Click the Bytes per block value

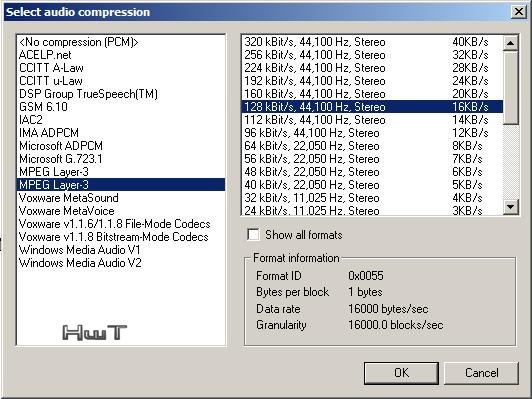[365, 292]
